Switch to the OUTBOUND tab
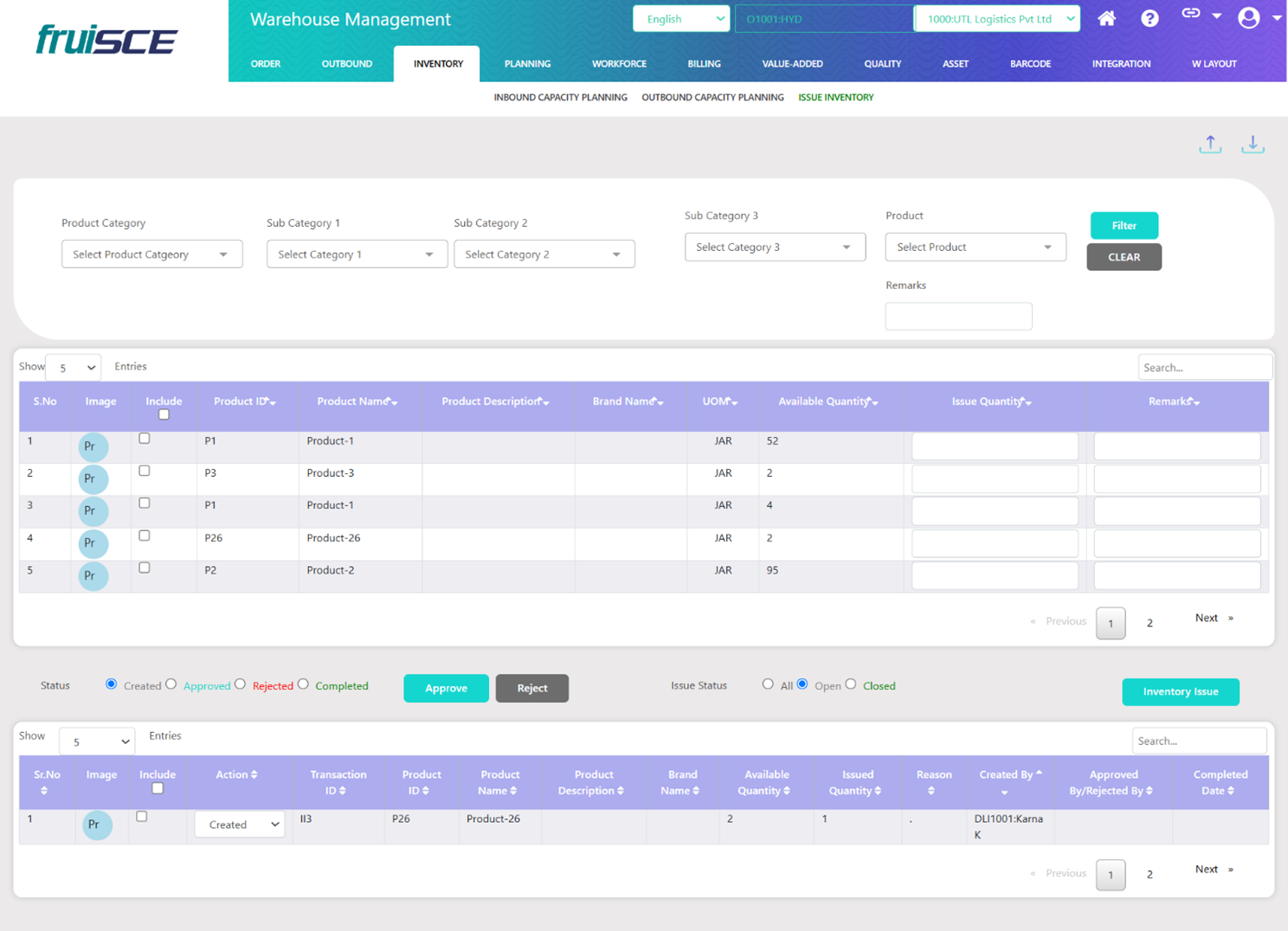This screenshot has width=1288, height=931. click(x=346, y=64)
